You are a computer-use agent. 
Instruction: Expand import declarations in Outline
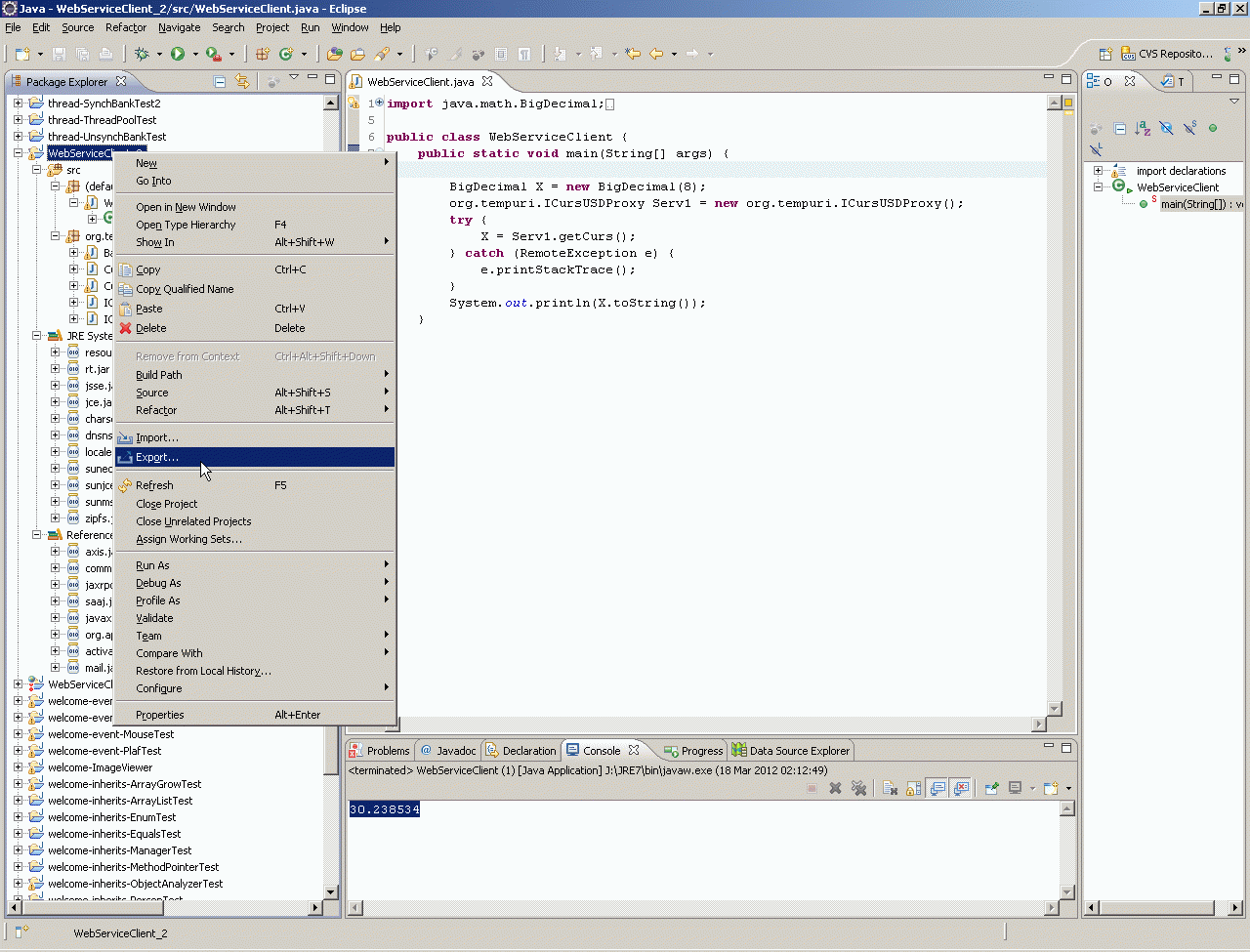[x=1098, y=171]
